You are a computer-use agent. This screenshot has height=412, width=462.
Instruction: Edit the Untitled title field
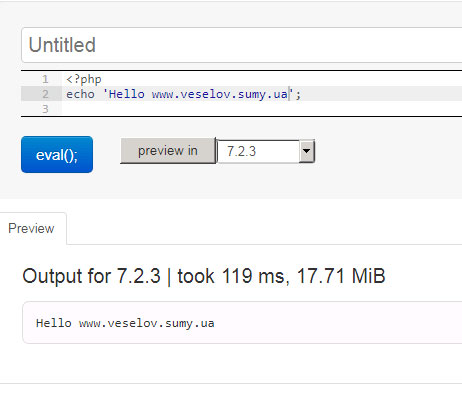pos(242,45)
